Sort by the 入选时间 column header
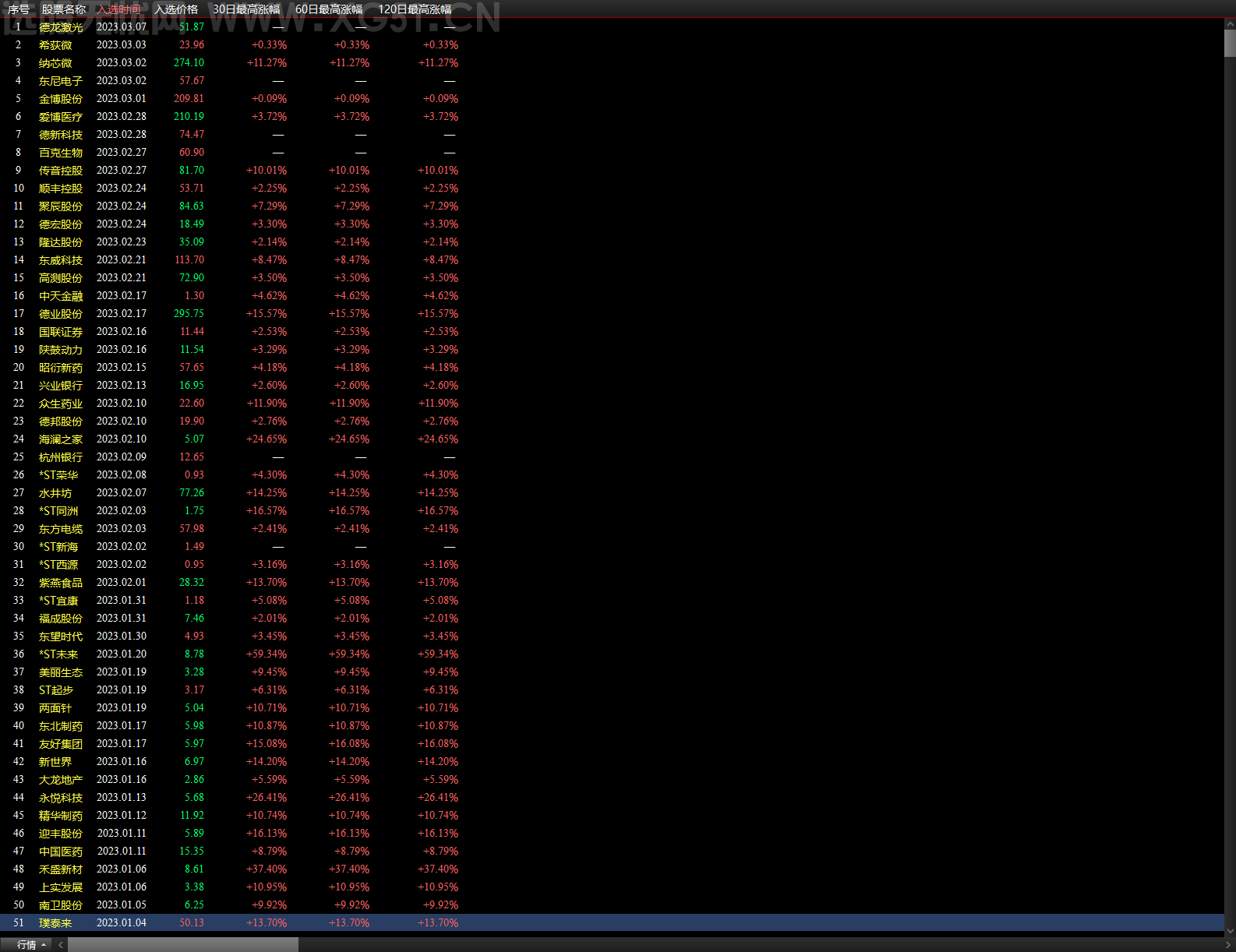 point(119,9)
